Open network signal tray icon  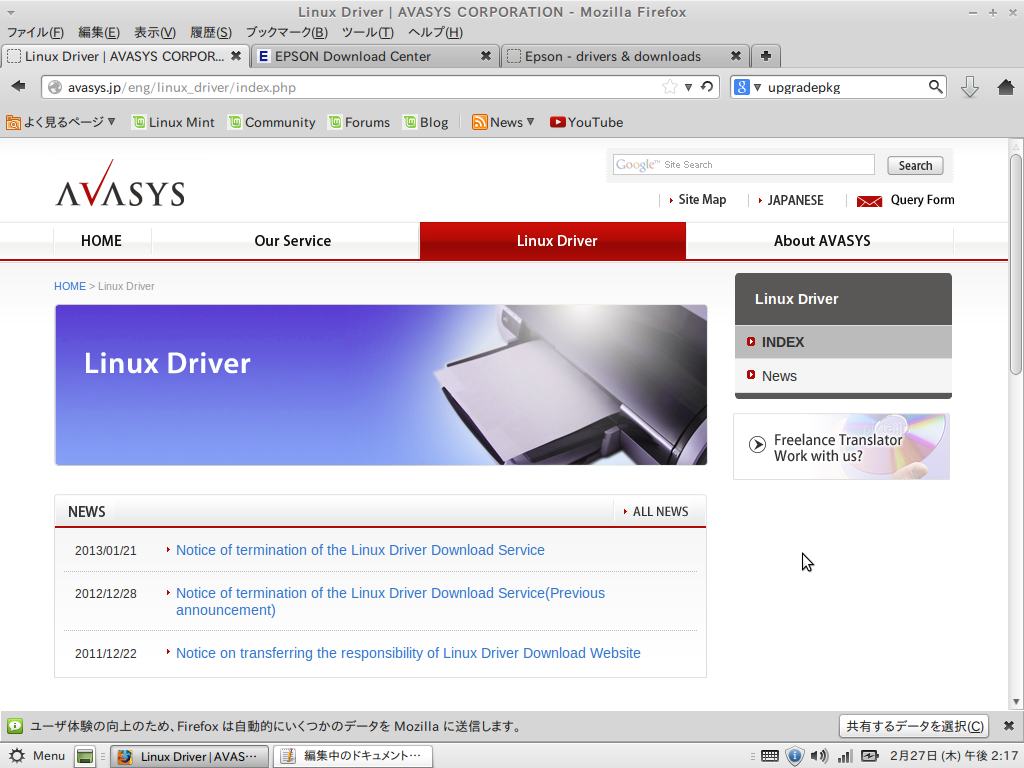(845, 756)
